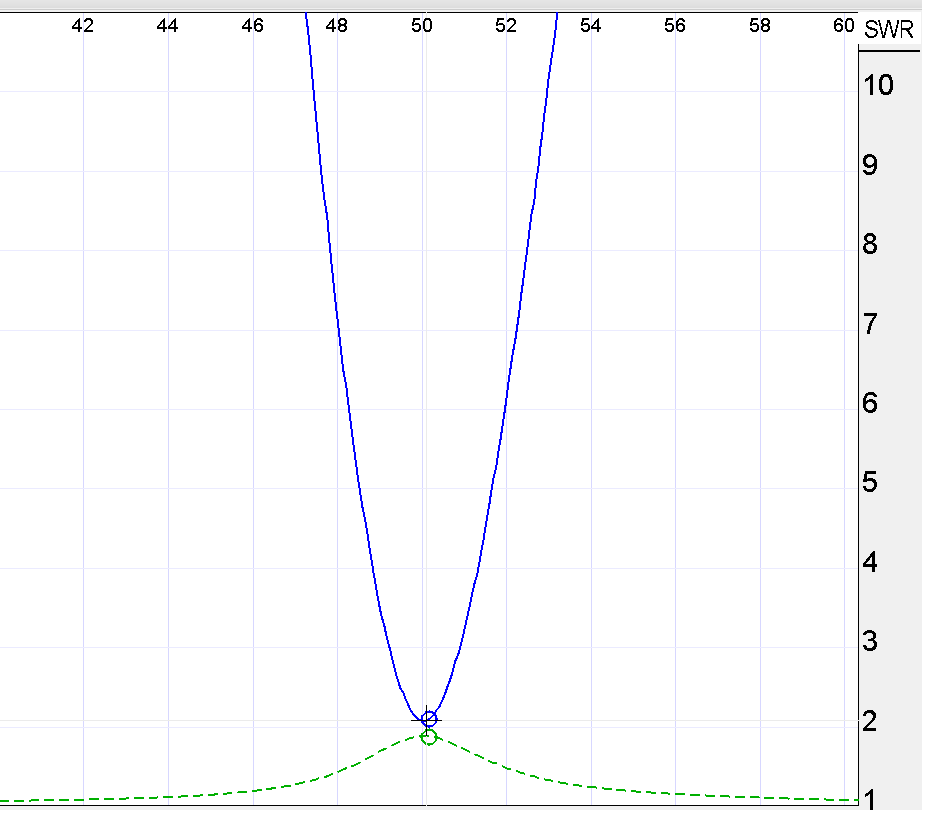Click the SWR value 10 on the right scale
930x820 pixels.
pos(878,85)
